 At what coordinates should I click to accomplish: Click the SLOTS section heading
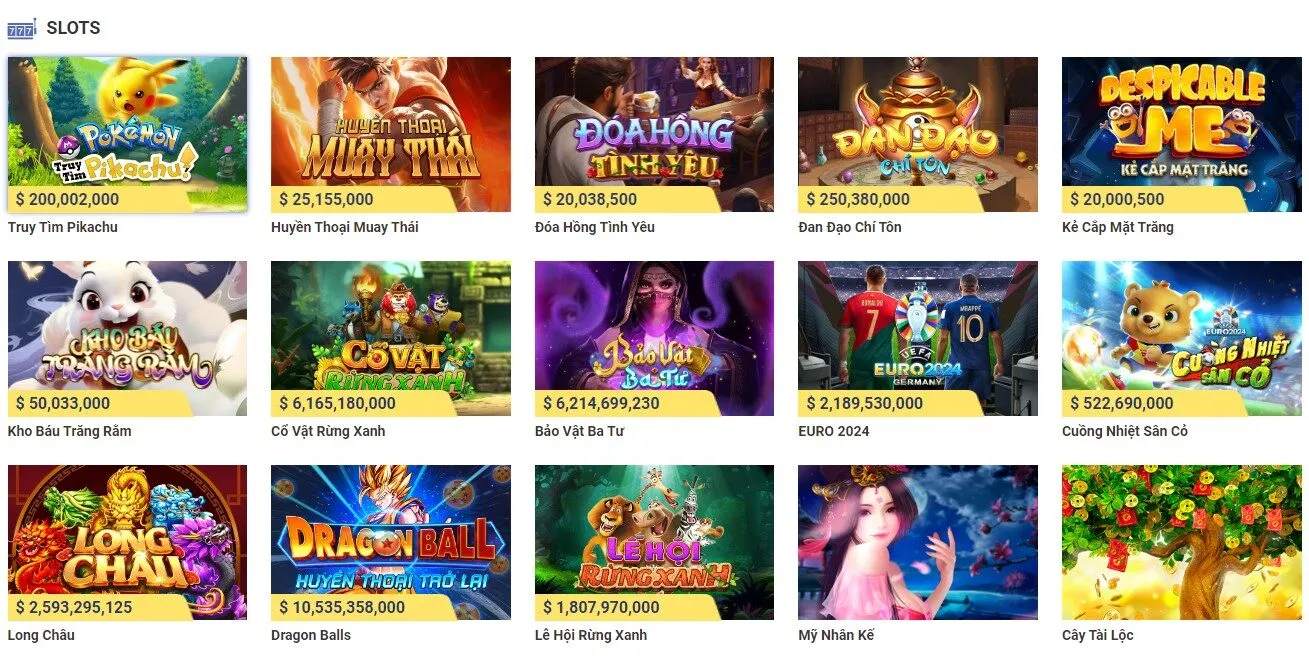click(x=73, y=28)
